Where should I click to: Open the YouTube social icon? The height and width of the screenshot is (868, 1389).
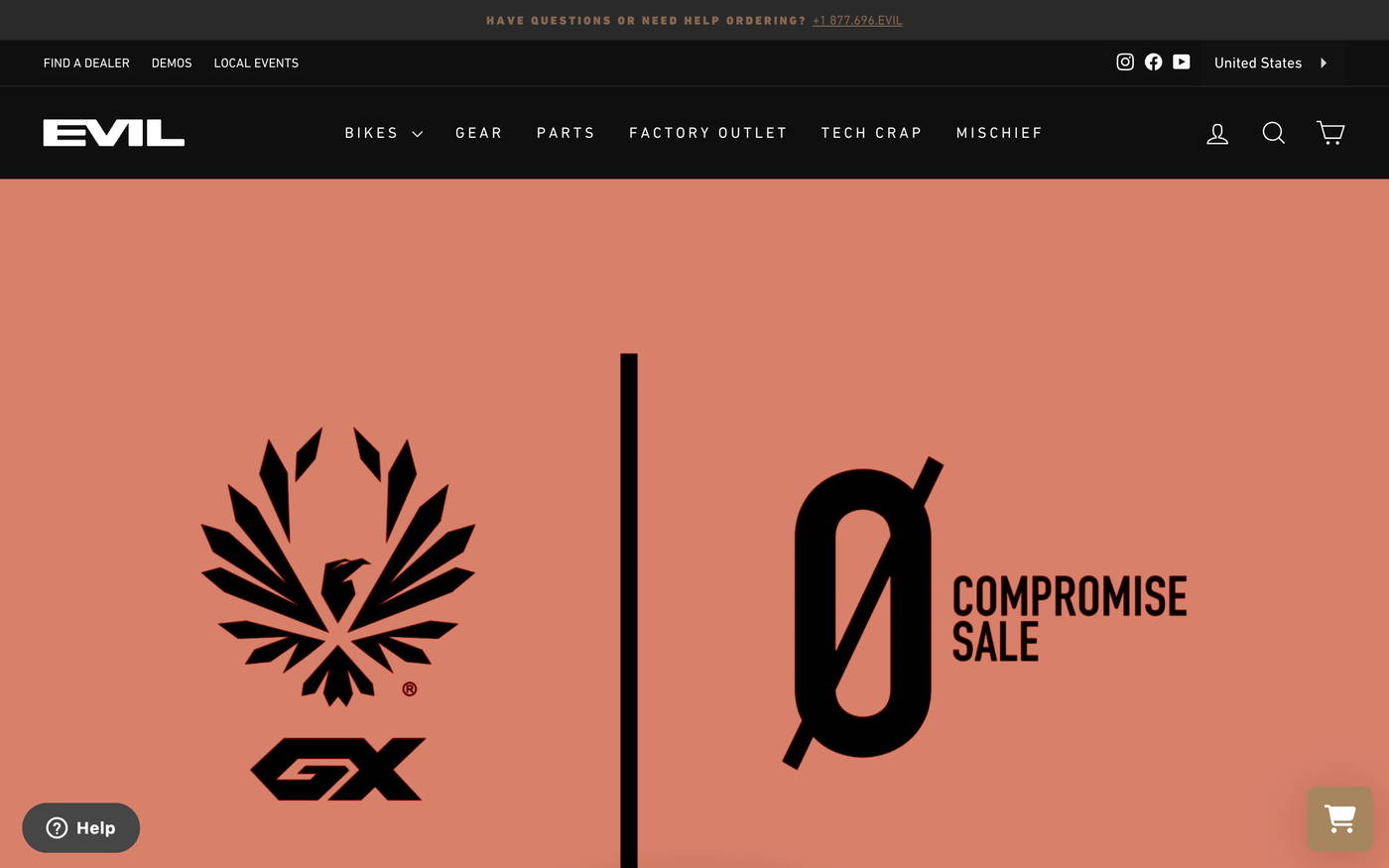tap(1181, 62)
